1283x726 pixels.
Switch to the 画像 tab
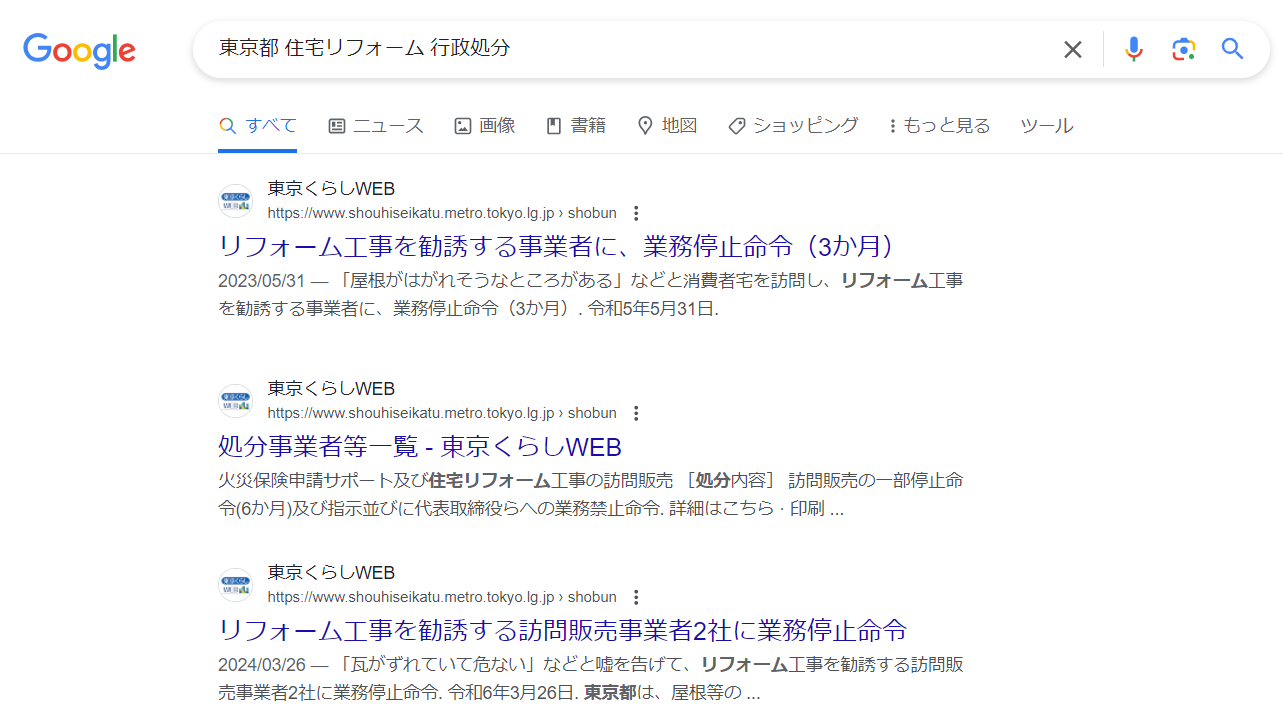[x=485, y=126]
